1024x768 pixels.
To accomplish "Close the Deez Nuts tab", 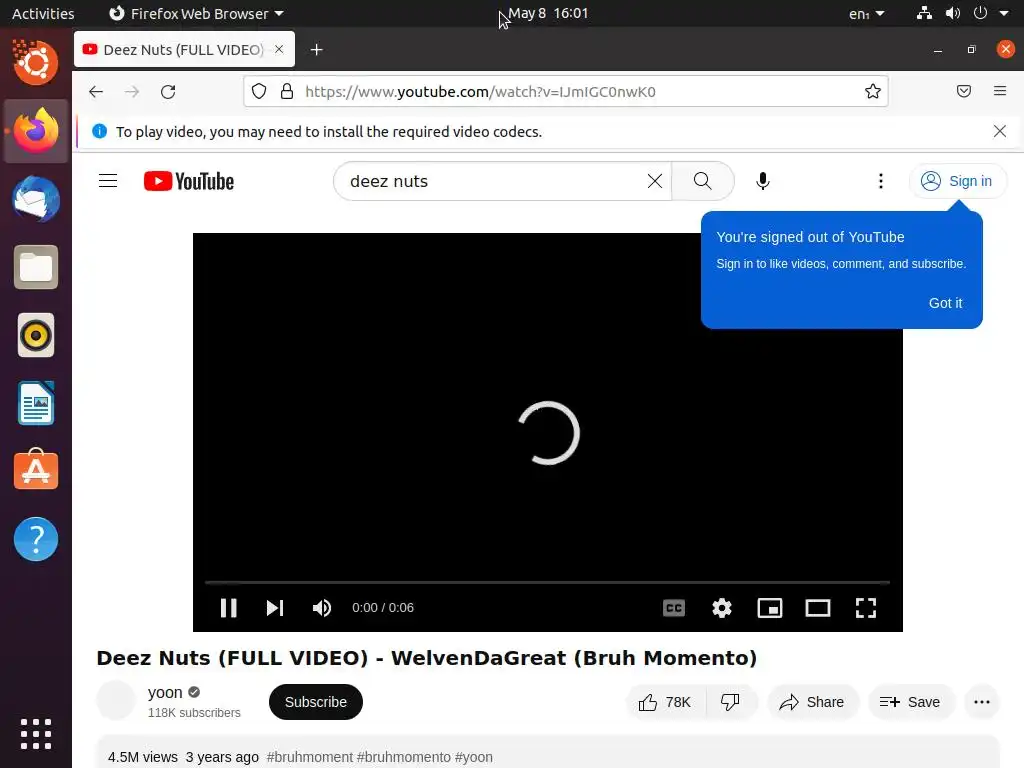I will pos(279,50).
